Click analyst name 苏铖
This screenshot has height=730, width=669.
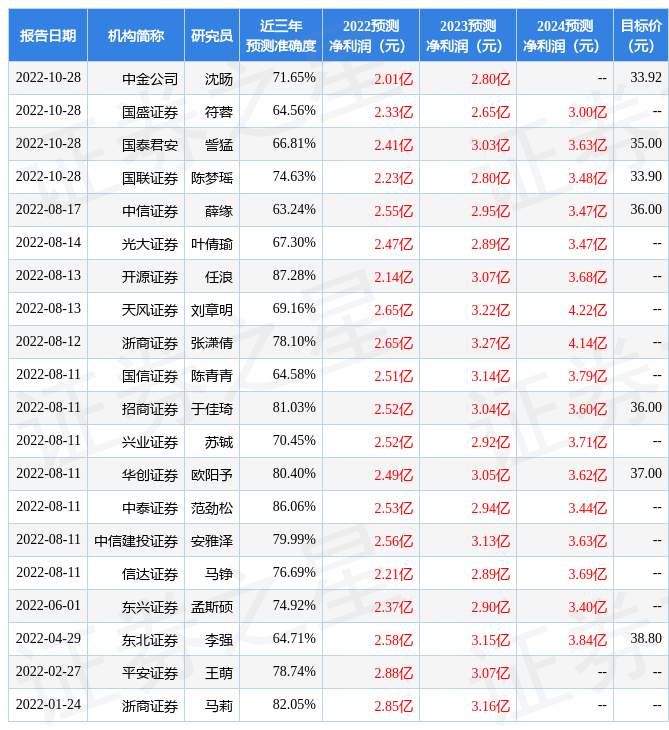pos(219,442)
